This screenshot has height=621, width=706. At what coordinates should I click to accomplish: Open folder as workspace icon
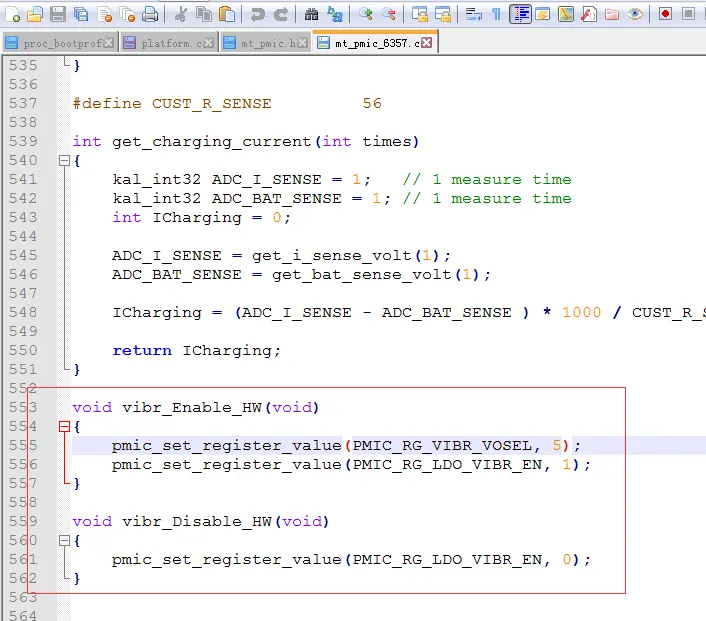[612, 14]
